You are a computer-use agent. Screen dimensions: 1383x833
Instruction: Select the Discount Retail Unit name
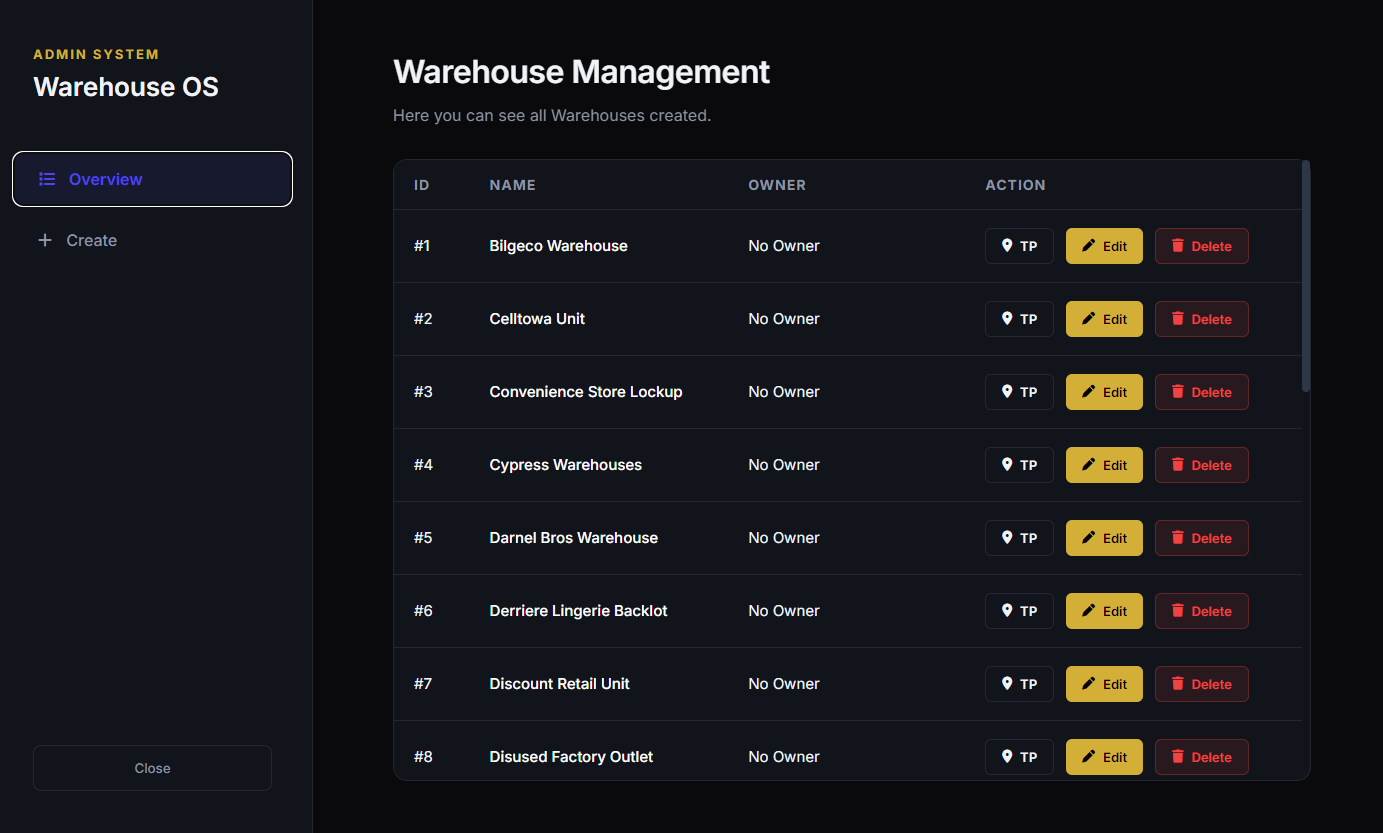[560, 684]
